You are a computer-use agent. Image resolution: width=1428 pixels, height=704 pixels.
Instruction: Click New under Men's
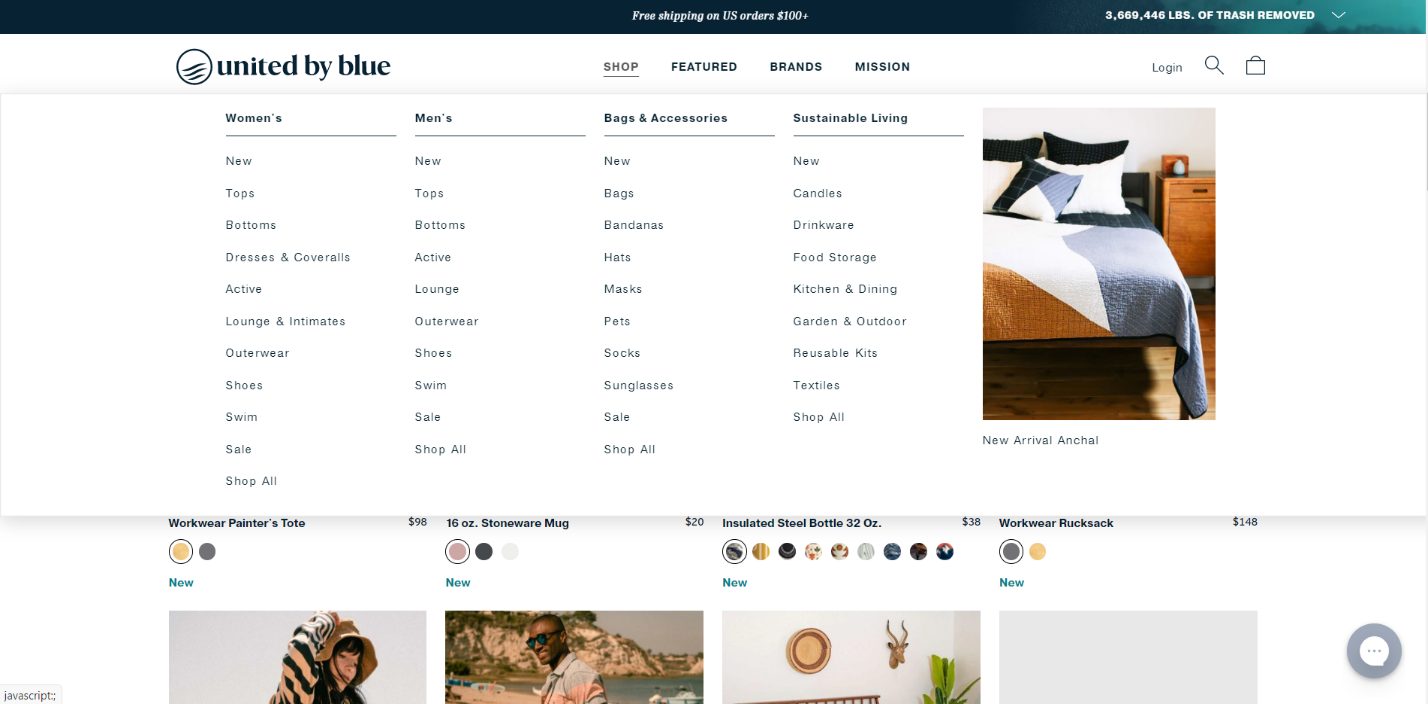[x=428, y=161]
